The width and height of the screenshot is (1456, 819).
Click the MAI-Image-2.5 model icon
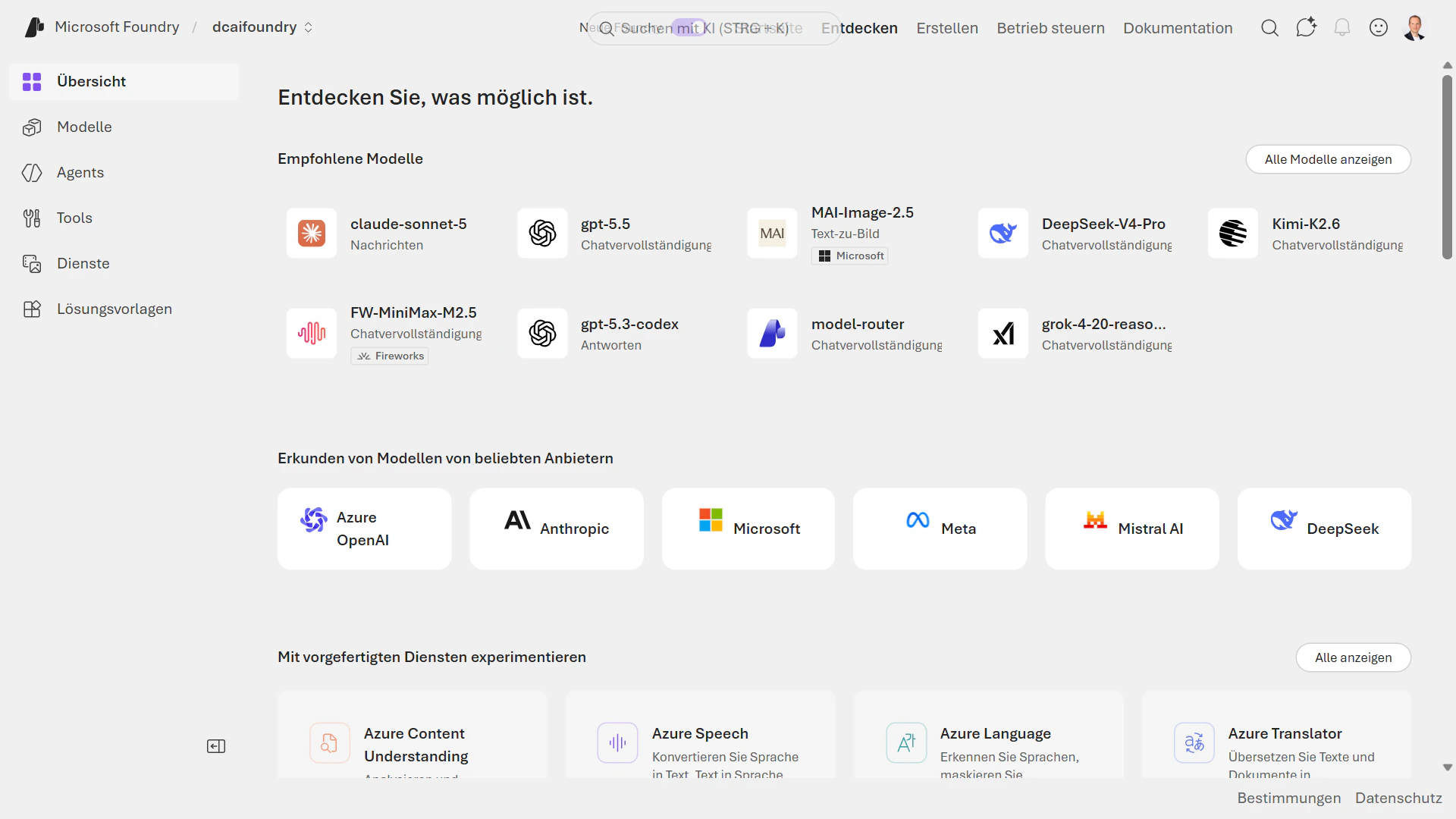coord(772,234)
